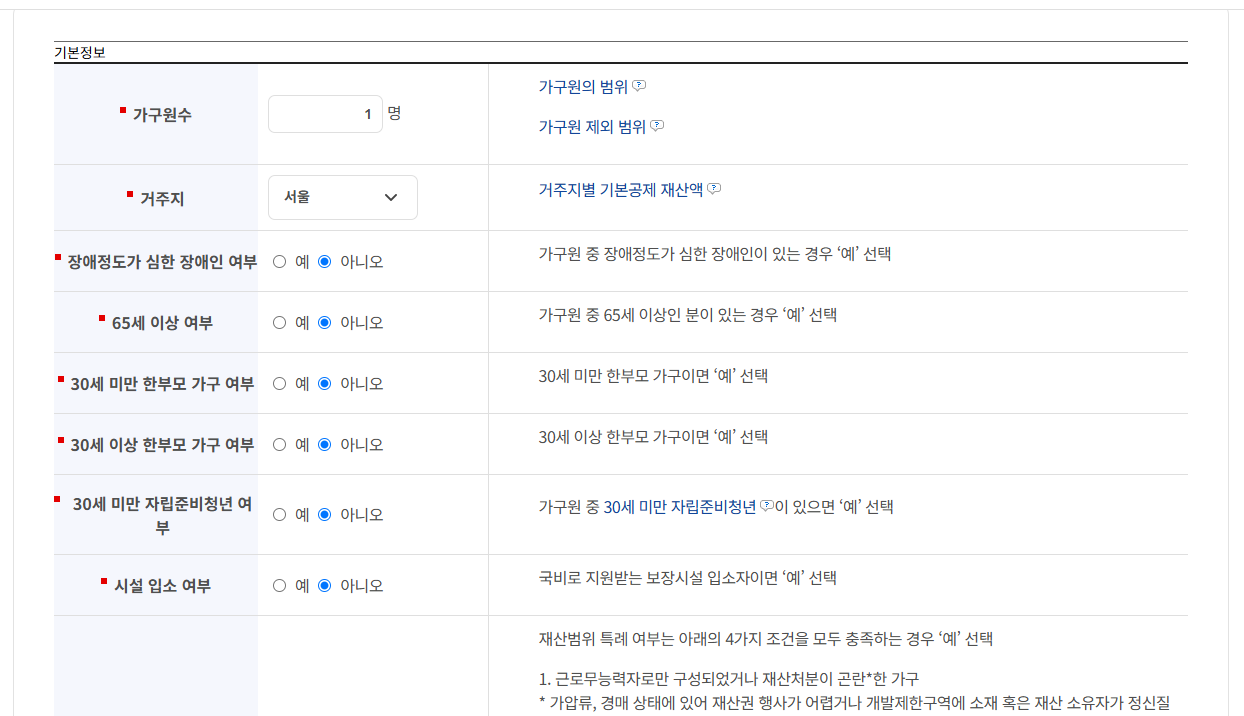This screenshot has height=716, width=1244.
Task: Open the 가구원의 범위 link
Action: [583, 87]
